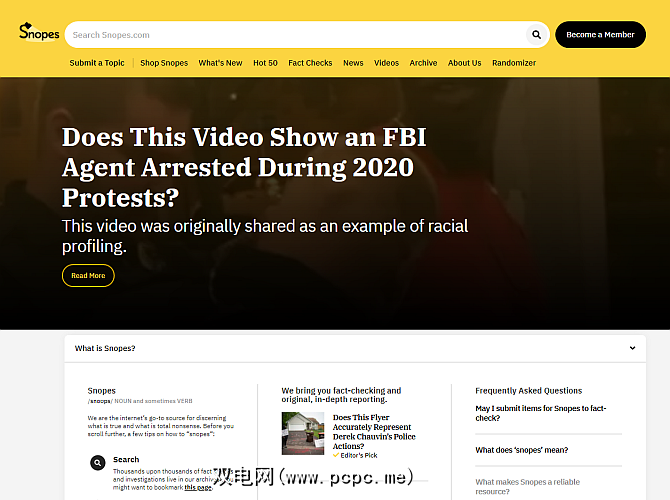Click the Snopes logo
This screenshot has height=500, width=670.
(x=39, y=32)
